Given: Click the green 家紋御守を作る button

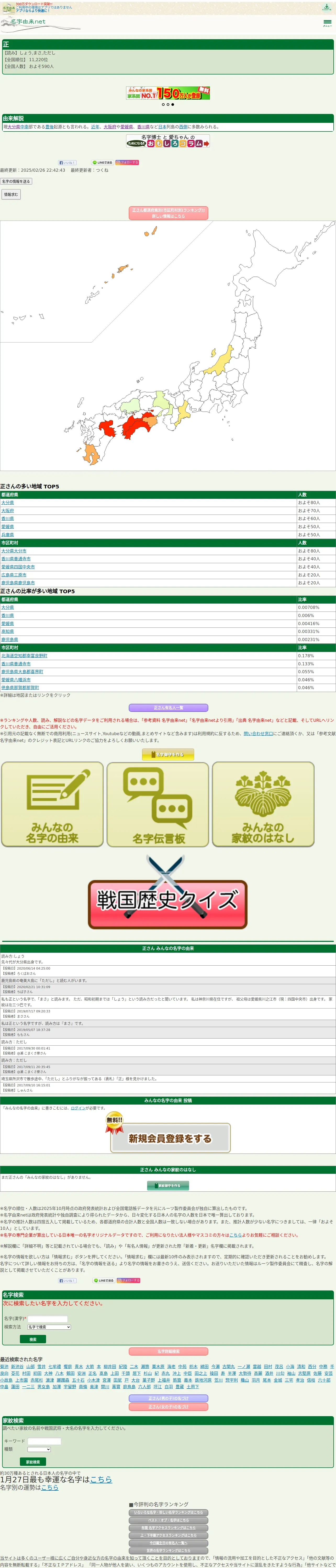Looking at the screenshot, I should tap(168, 1186).
